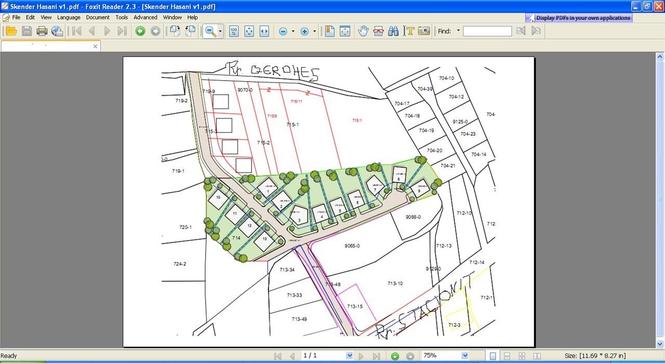Fit the page to width
Image resolution: width=665 pixels, height=363 pixels.
[264, 31]
